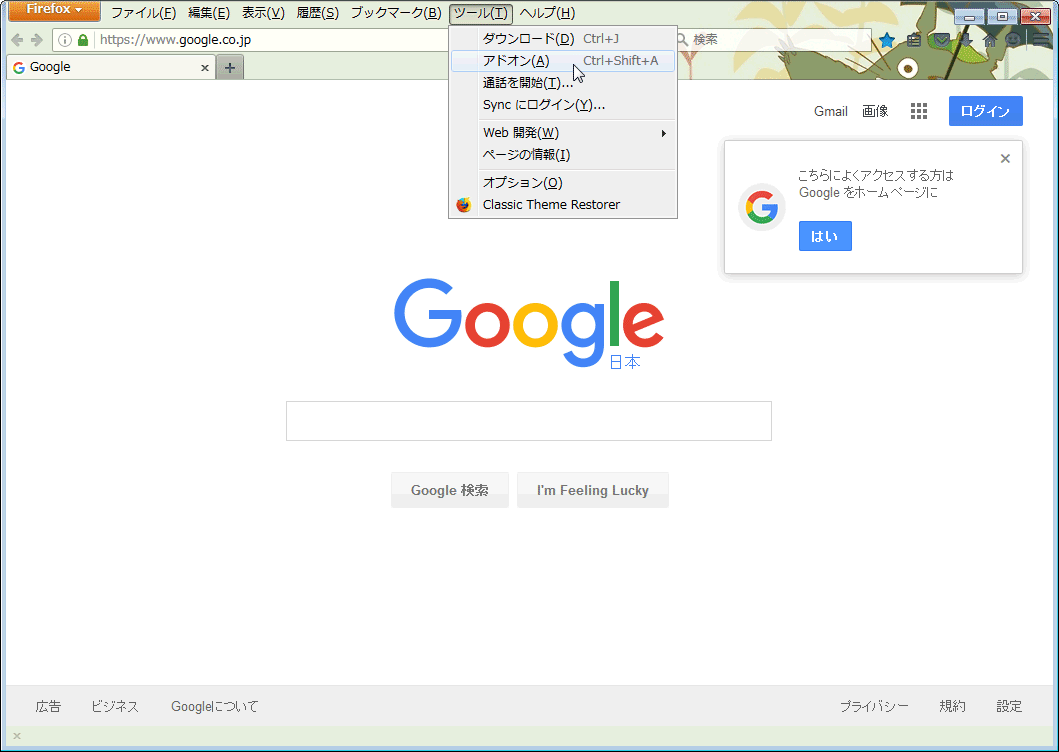Open the bookmarks list icon

point(914,41)
